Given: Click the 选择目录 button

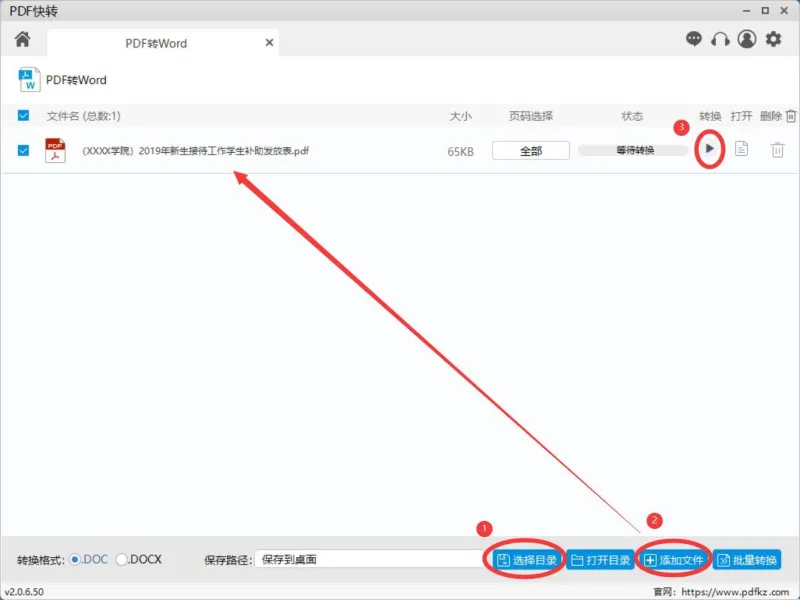Looking at the screenshot, I should 527,560.
